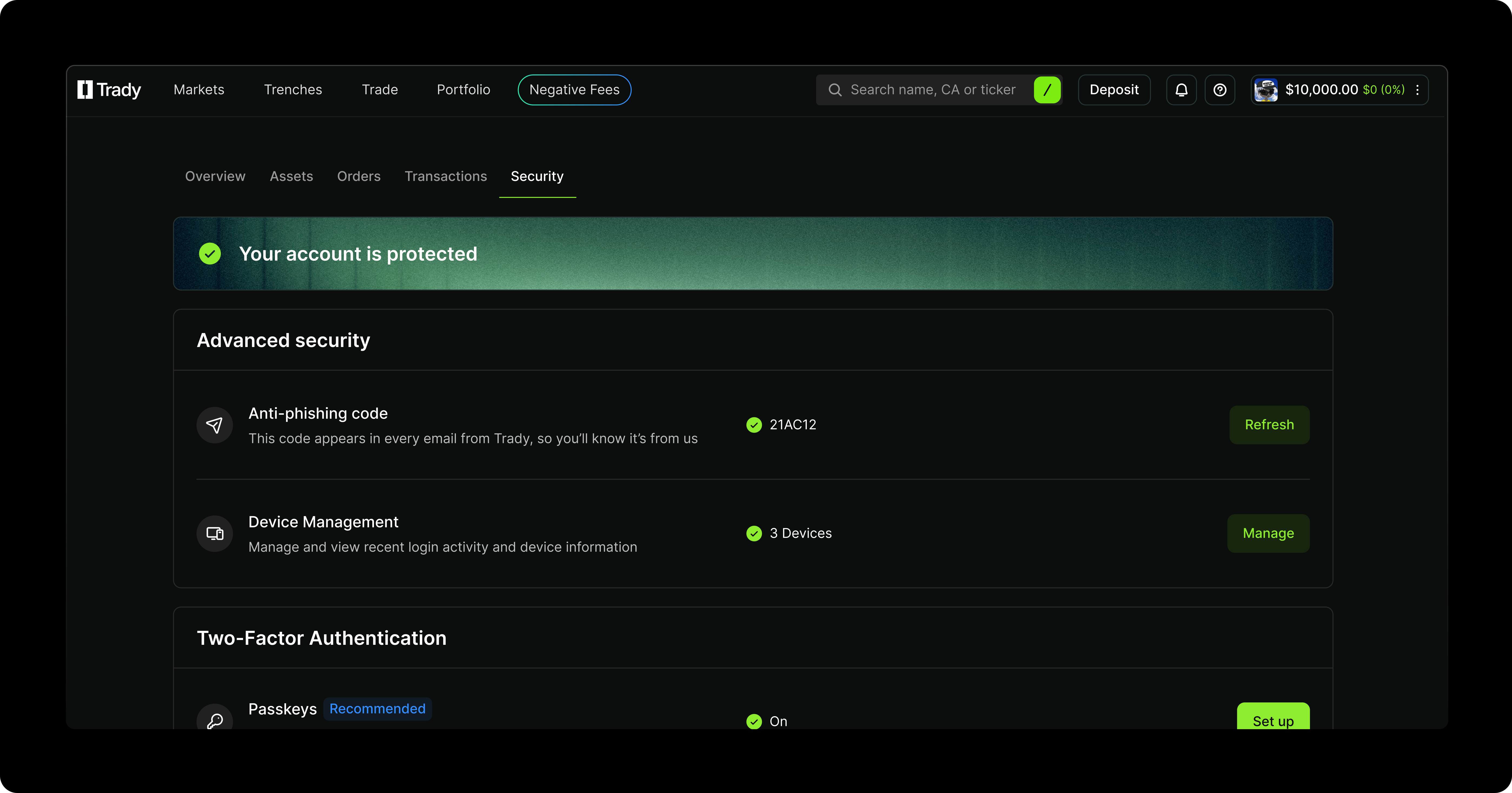Click the green slash shortcut icon

[x=1047, y=90]
